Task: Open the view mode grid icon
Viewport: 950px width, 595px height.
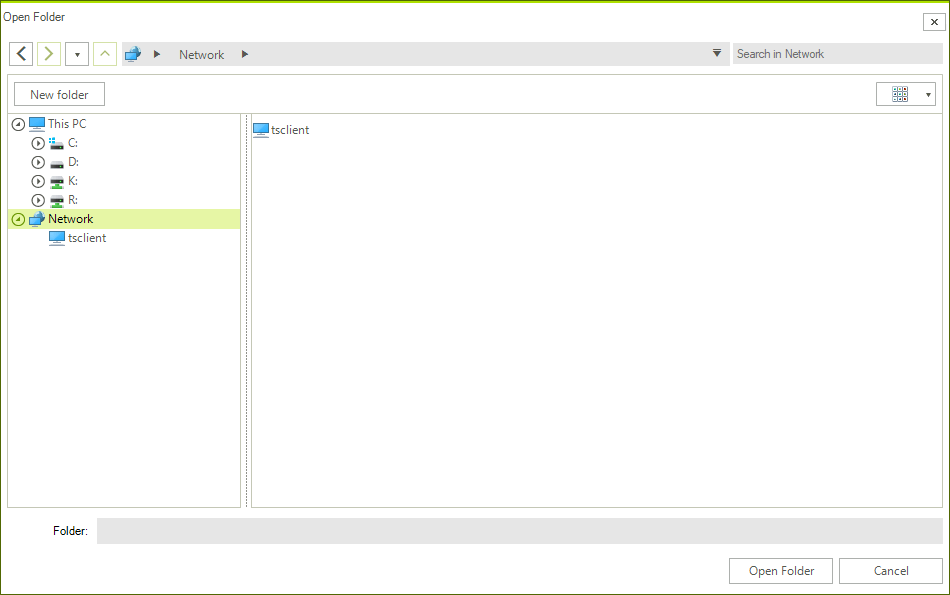Action: (898, 93)
